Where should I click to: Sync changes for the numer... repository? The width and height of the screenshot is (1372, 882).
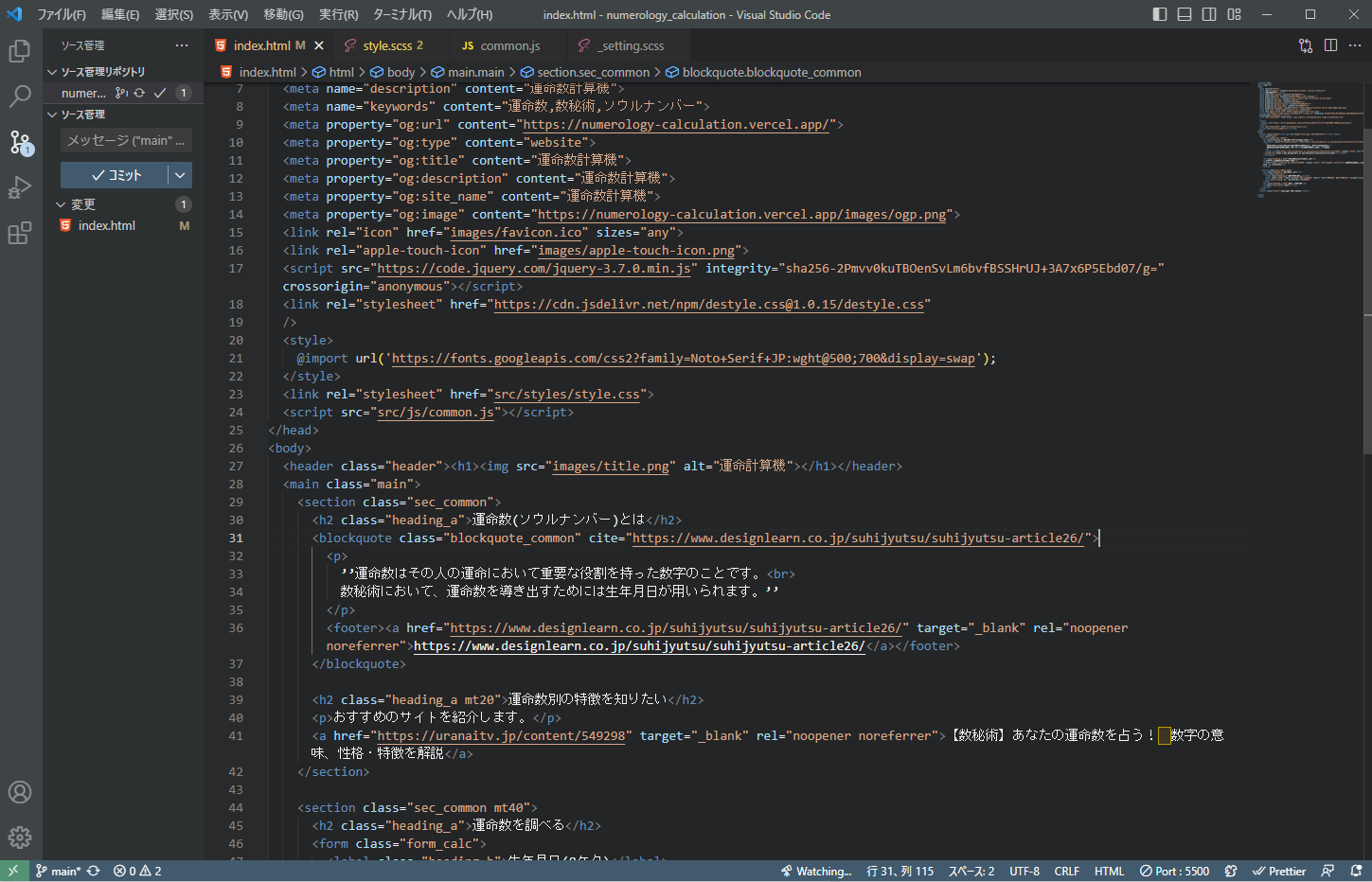(x=139, y=93)
